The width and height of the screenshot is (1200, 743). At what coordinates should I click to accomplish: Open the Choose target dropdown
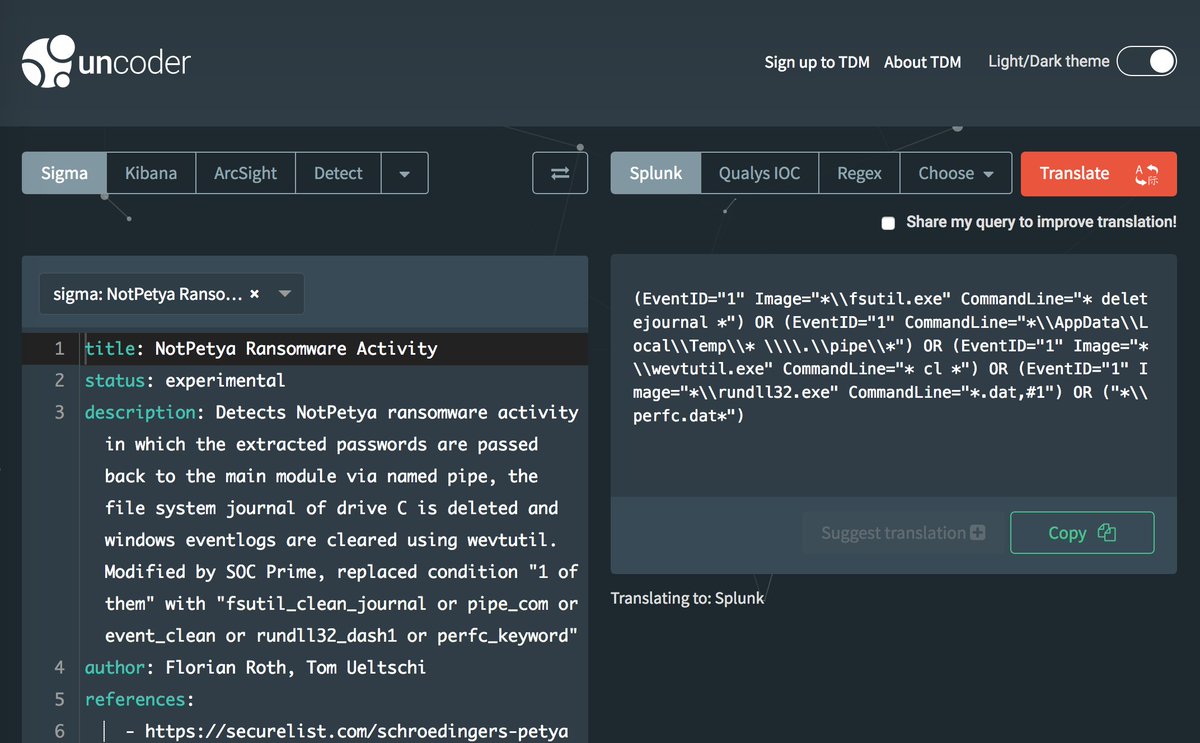point(956,173)
